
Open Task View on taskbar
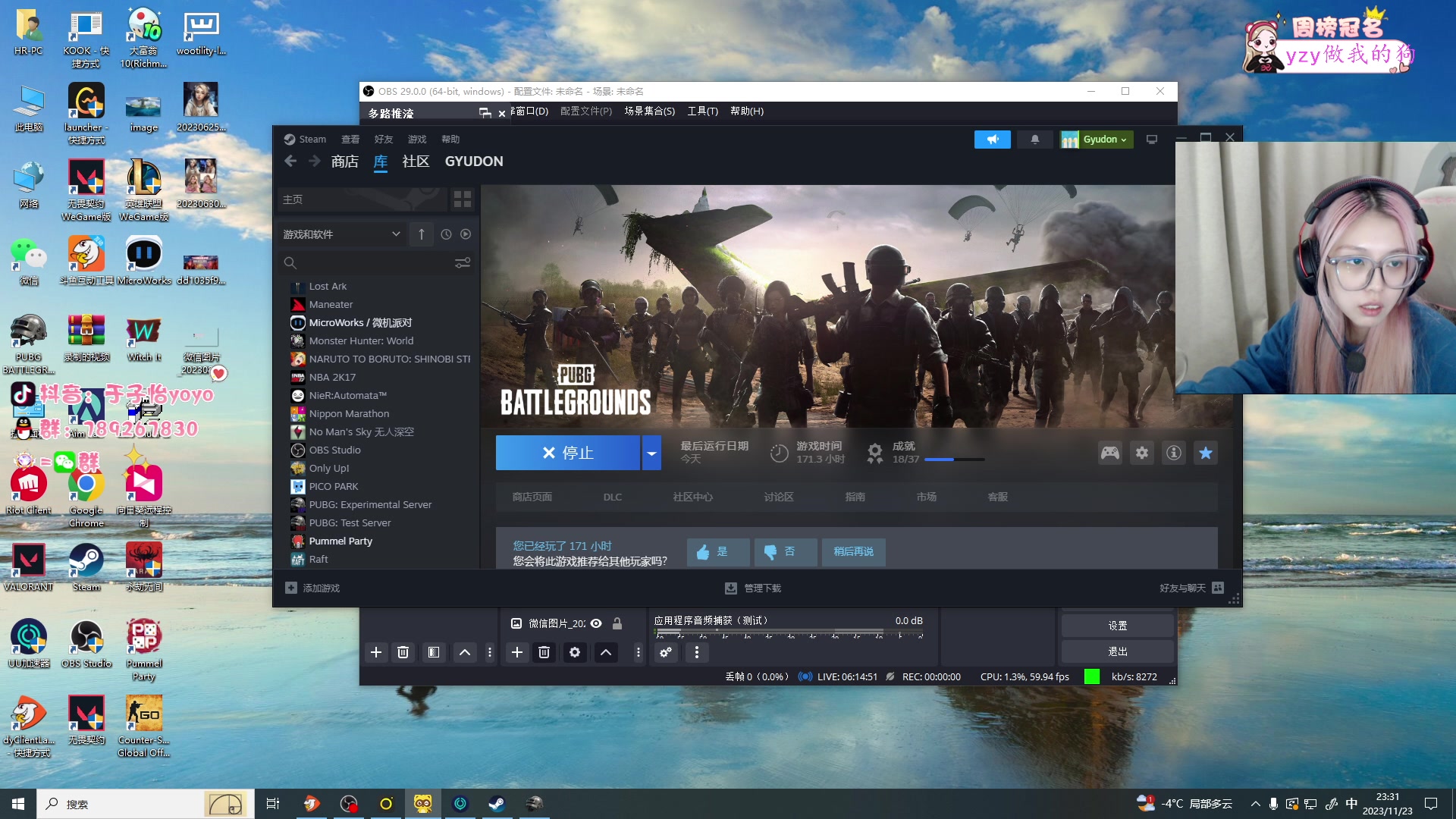pyautogui.click(x=273, y=804)
